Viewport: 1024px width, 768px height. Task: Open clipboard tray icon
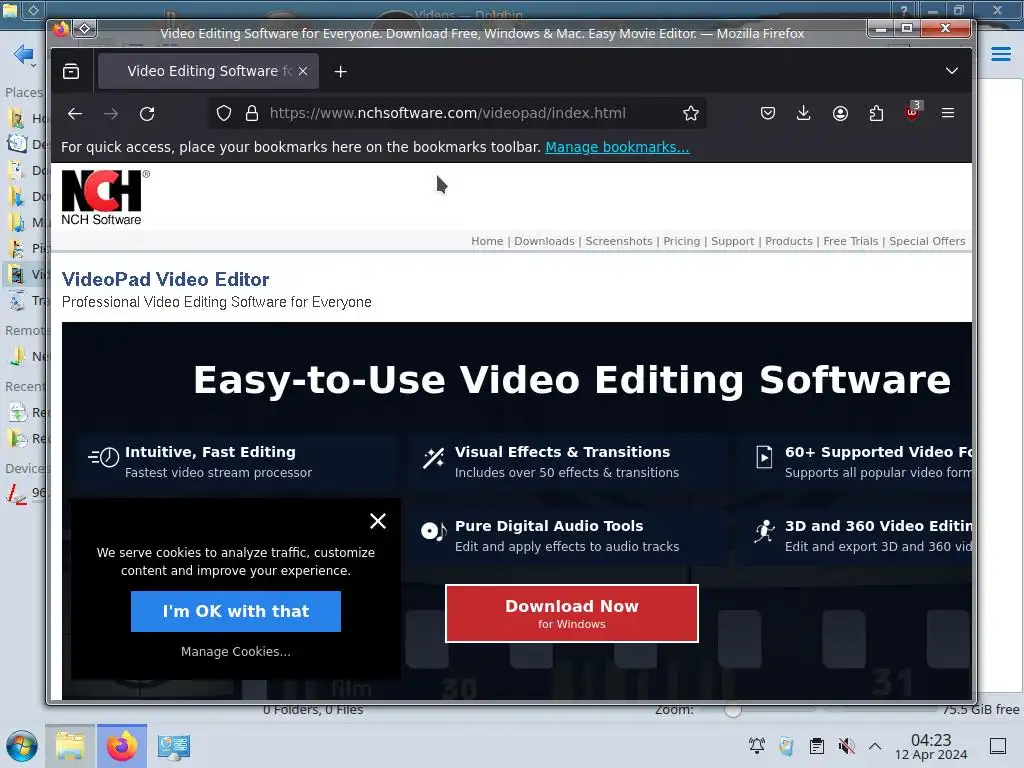816,746
